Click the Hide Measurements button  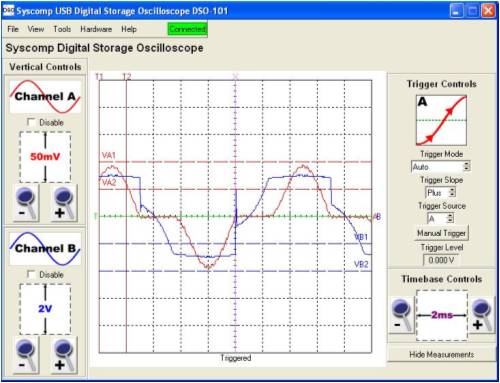tap(441, 354)
